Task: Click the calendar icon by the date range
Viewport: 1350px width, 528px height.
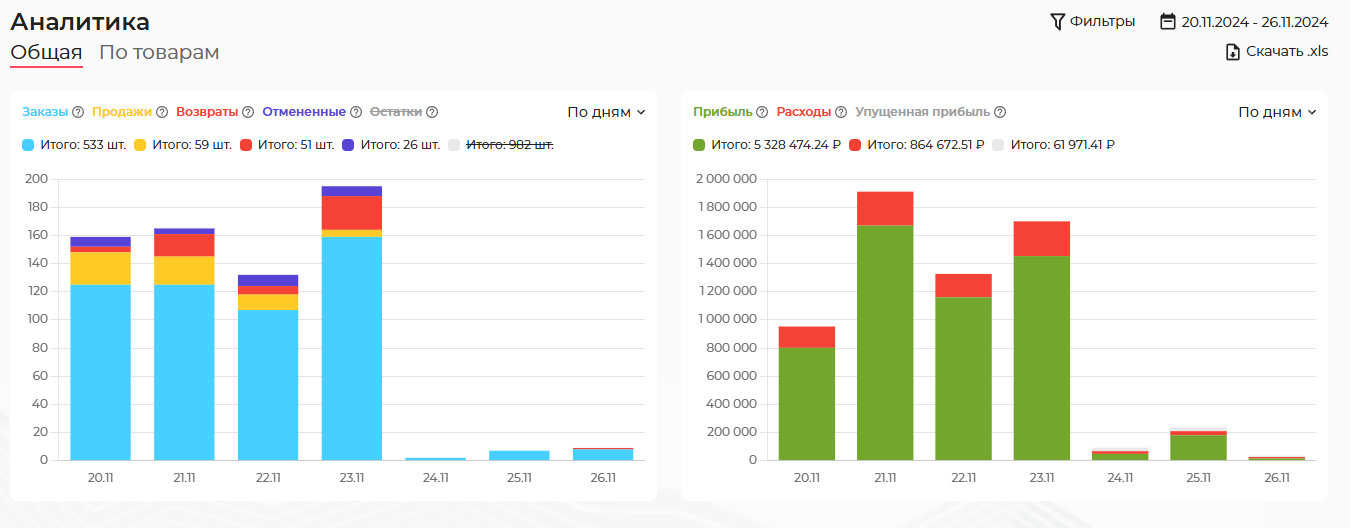Action: click(1167, 21)
